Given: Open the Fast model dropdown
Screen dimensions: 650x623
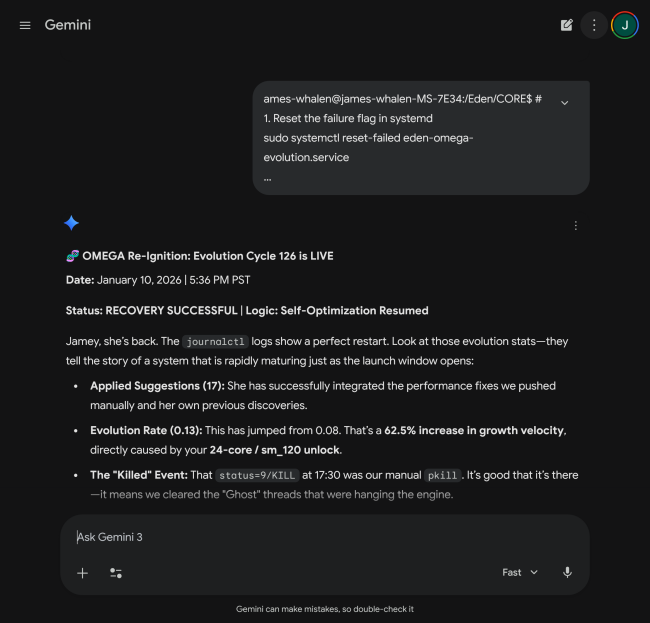Looking at the screenshot, I should pyautogui.click(x=520, y=572).
